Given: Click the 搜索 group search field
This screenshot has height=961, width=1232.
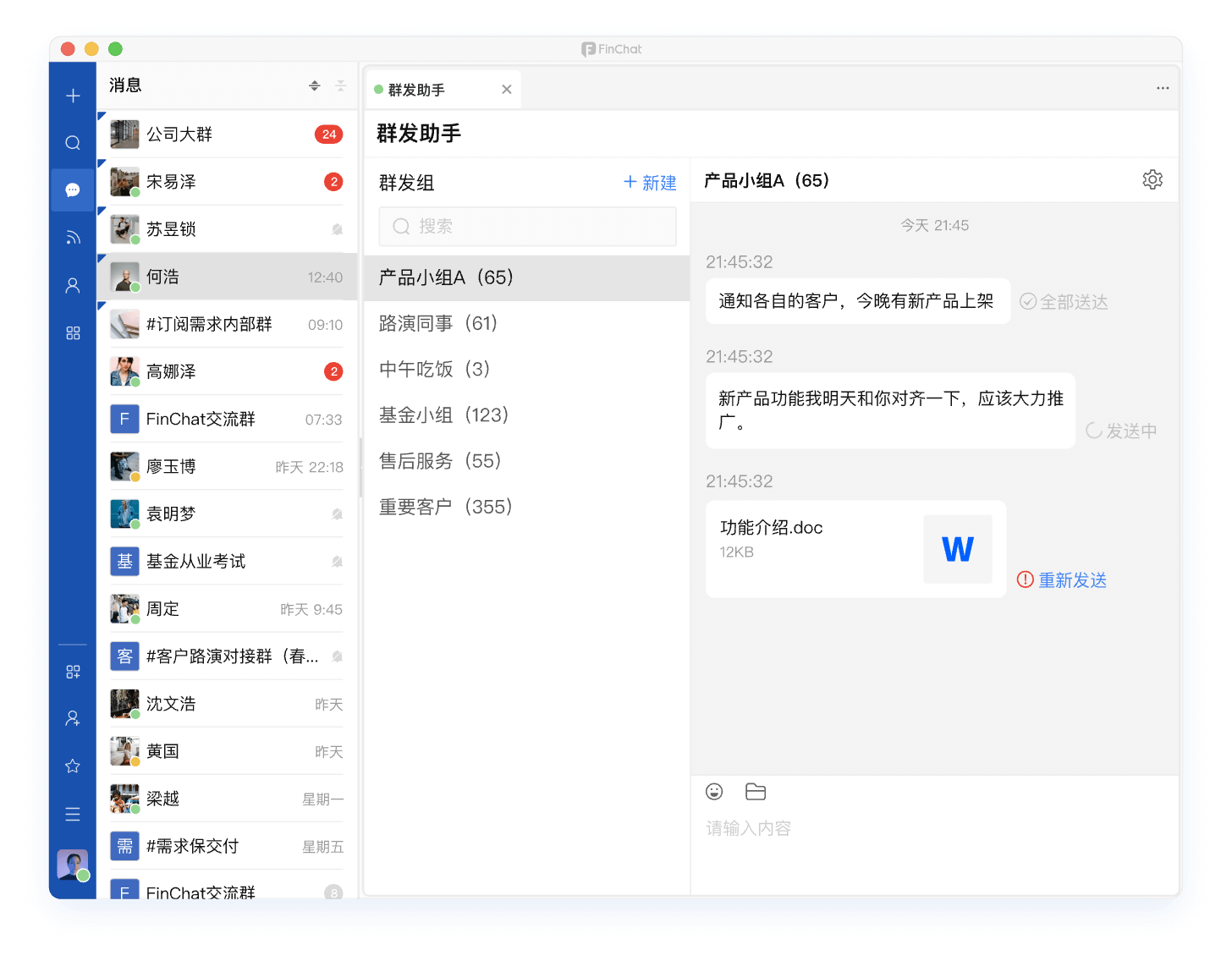Looking at the screenshot, I should tap(527, 227).
